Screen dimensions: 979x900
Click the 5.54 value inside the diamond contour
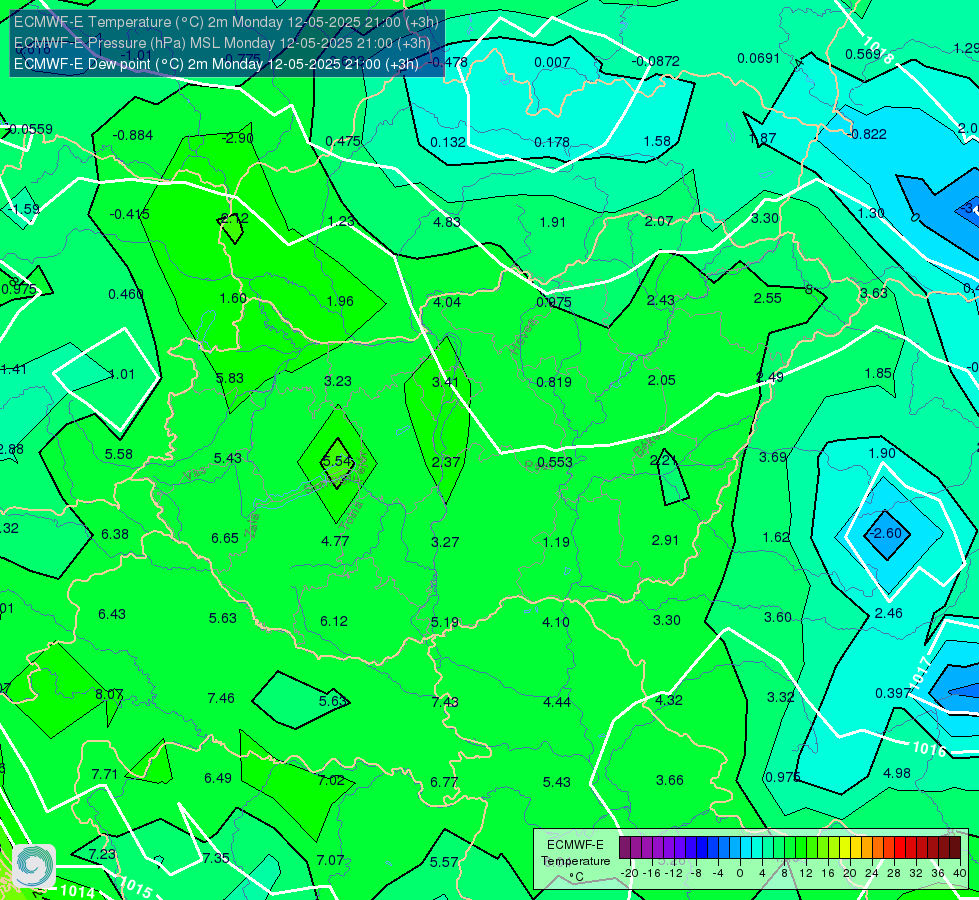[x=337, y=461]
